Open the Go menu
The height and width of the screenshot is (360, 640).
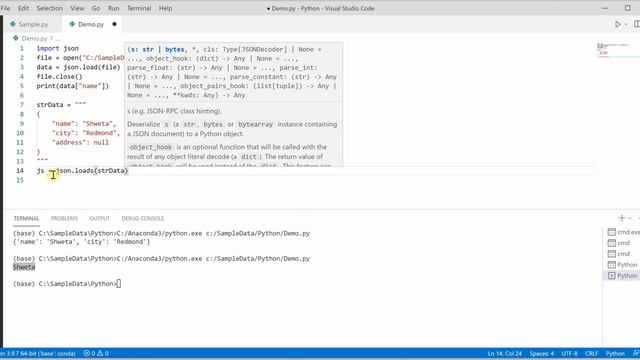click(x=96, y=8)
